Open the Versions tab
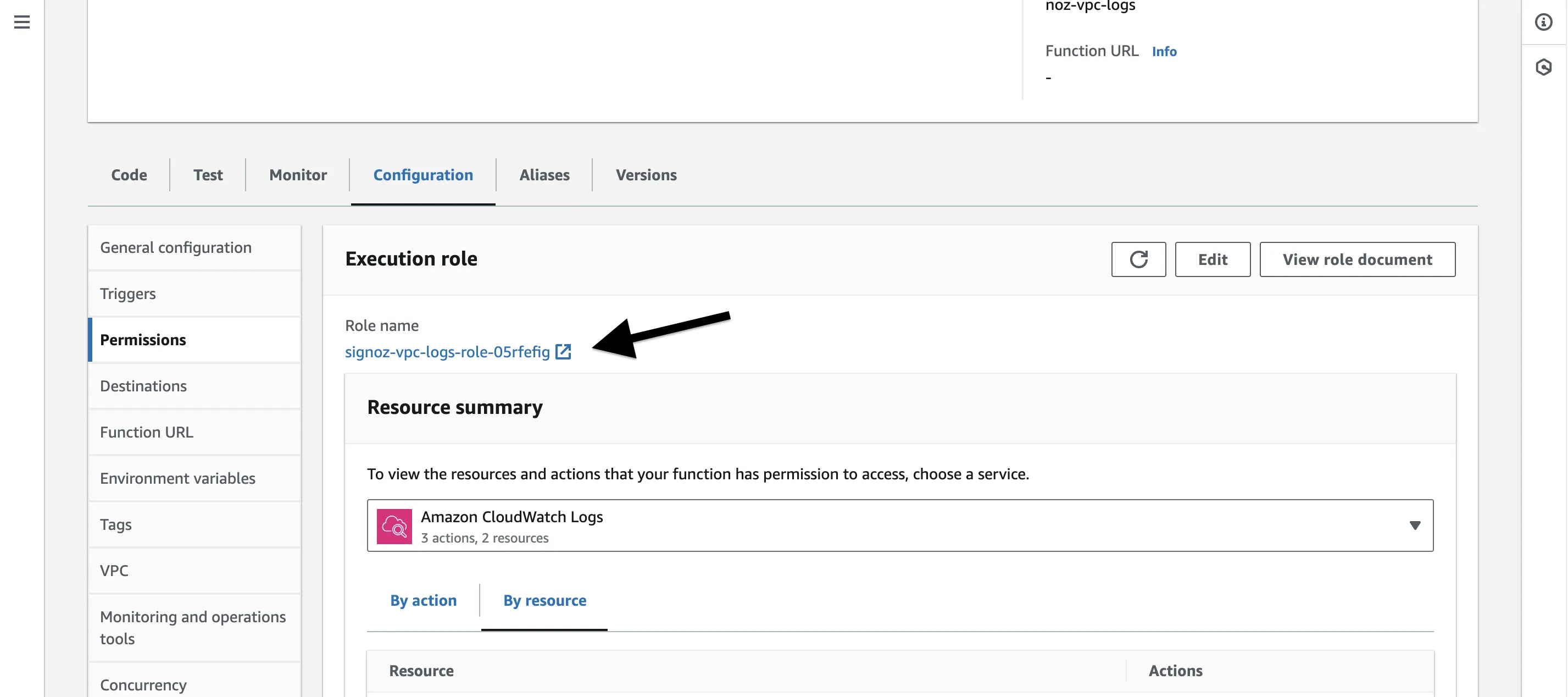Screen dimensions: 1568x697 [x=646, y=175]
